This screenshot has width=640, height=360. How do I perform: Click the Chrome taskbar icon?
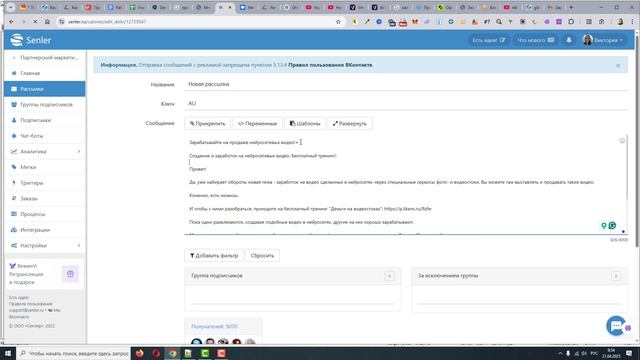pos(172,353)
